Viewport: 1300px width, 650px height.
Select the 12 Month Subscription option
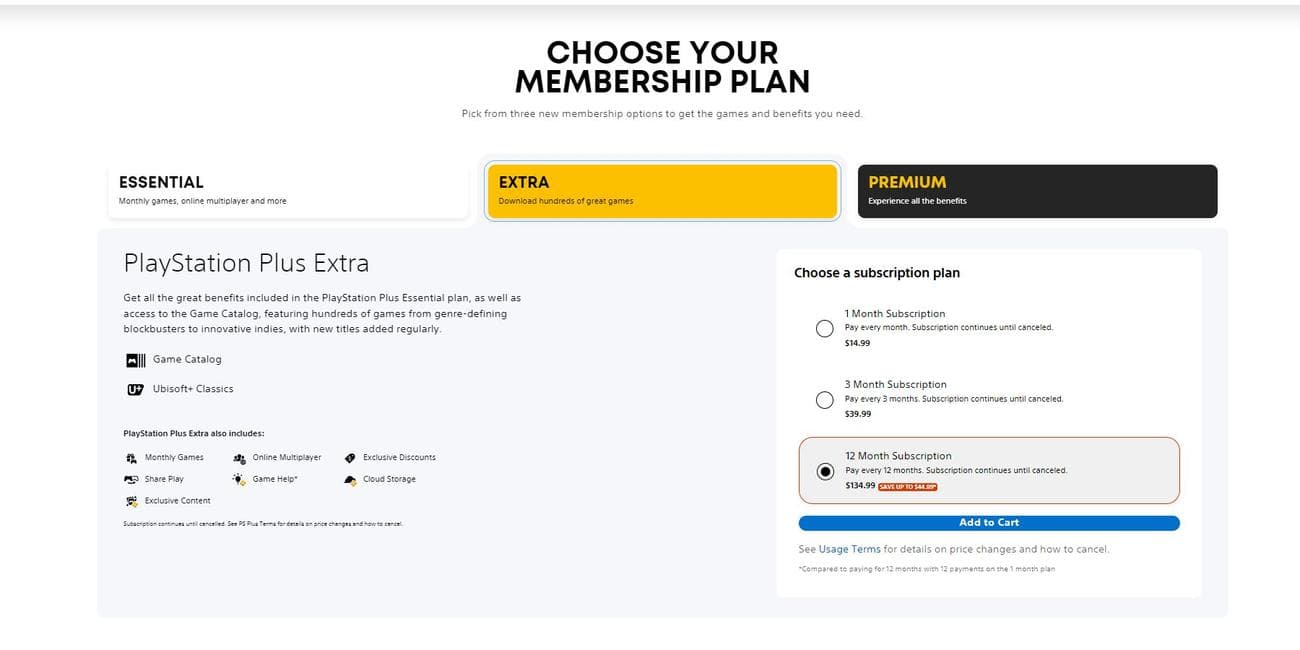coord(824,471)
